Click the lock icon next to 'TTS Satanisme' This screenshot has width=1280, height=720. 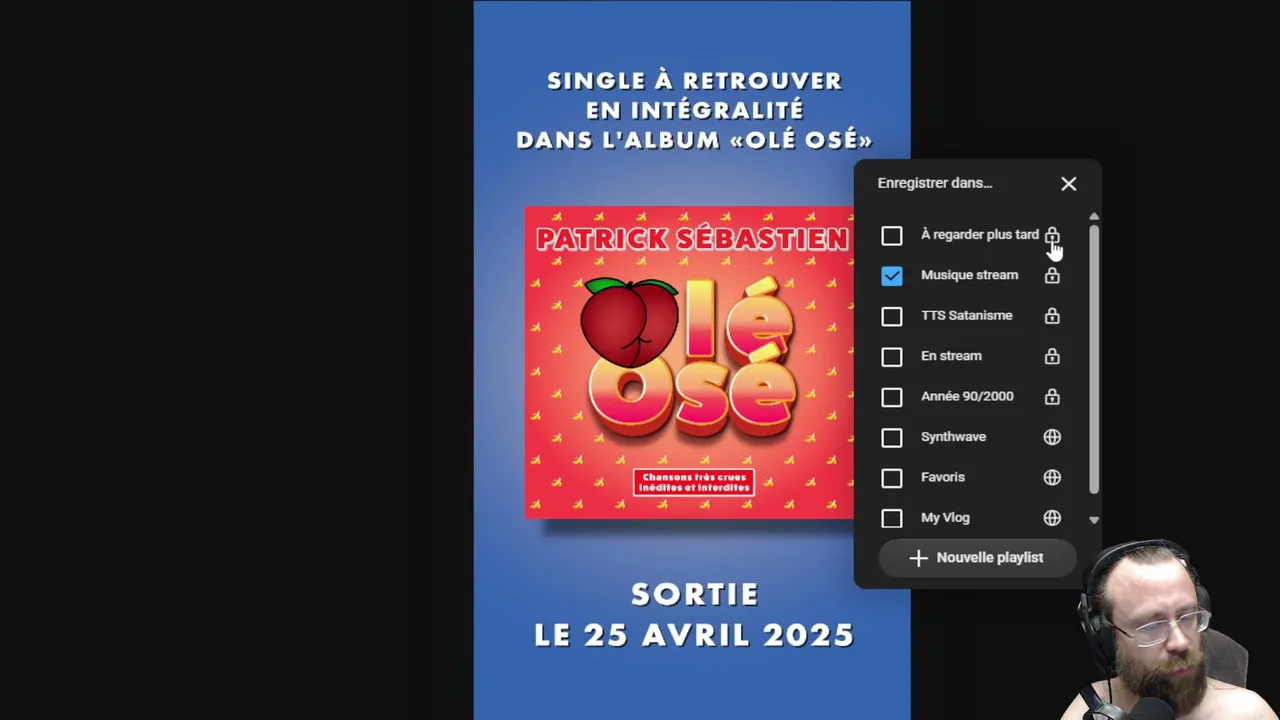click(x=1052, y=316)
